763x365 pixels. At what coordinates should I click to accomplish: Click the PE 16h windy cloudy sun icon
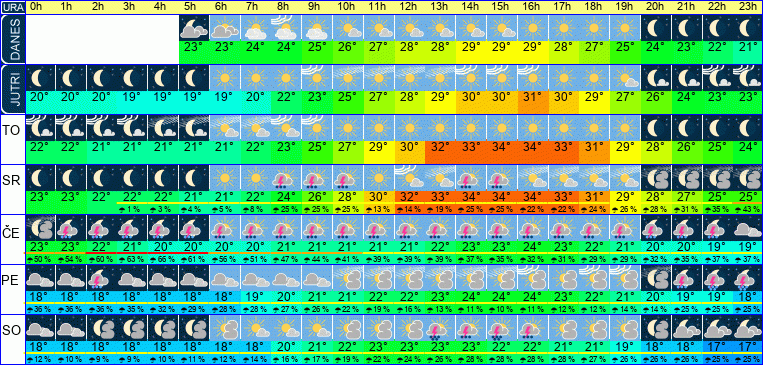point(533,278)
